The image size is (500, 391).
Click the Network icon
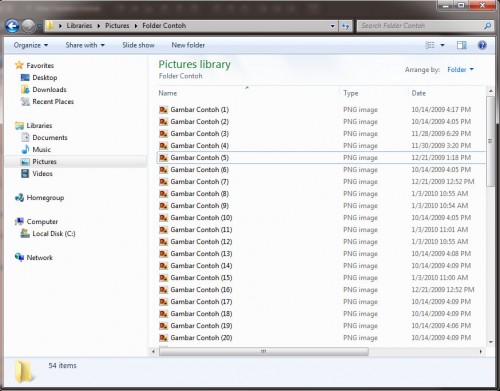click(19, 257)
